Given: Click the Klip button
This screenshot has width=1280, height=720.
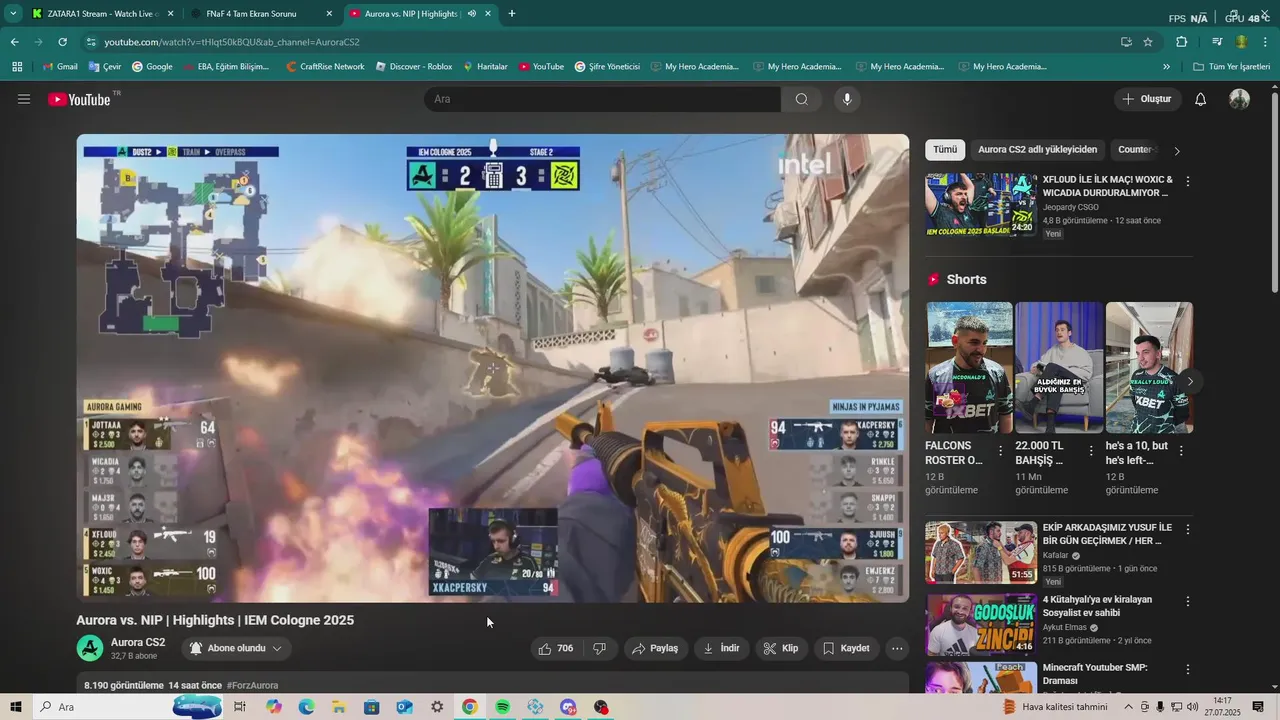Looking at the screenshot, I should coord(781,648).
